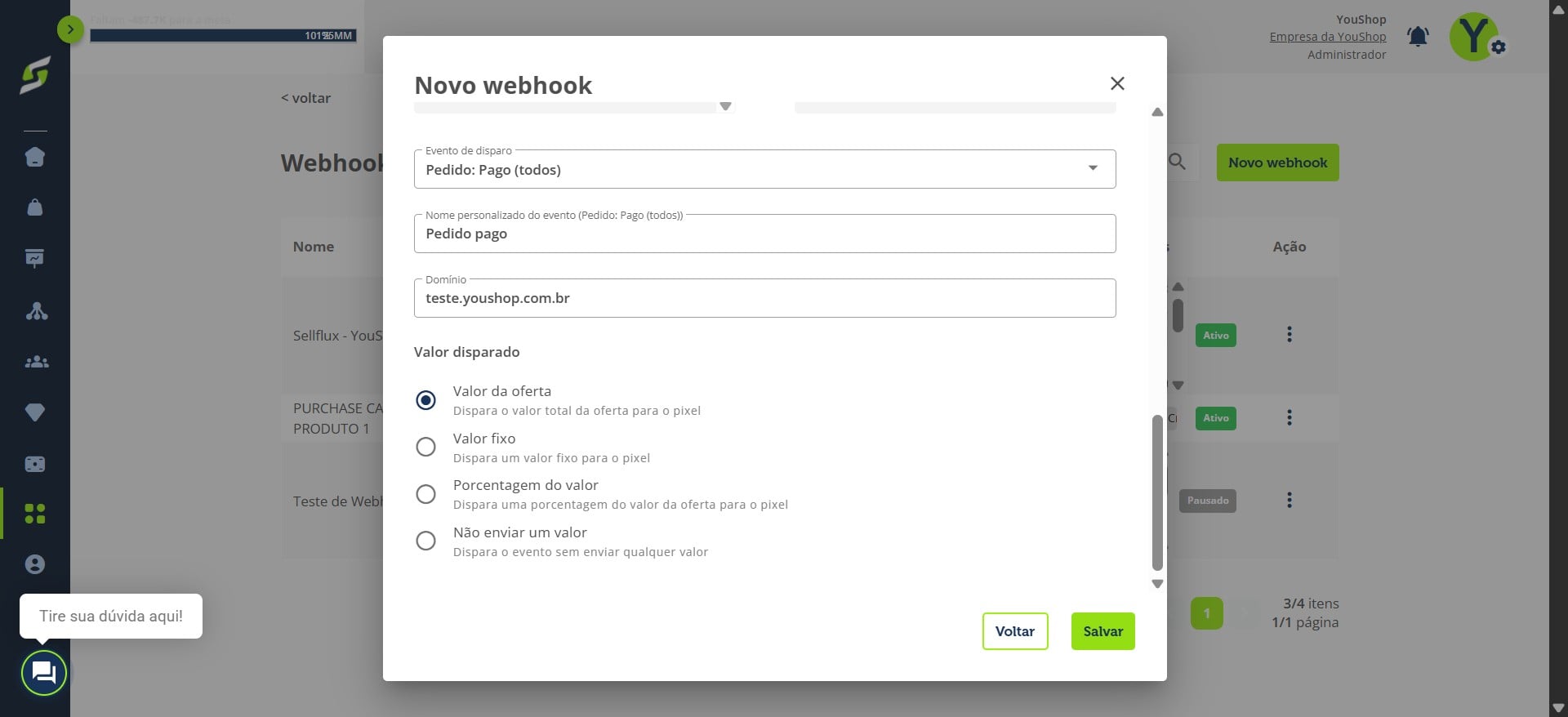Select Valor fixo radio option

click(x=425, y=447)
